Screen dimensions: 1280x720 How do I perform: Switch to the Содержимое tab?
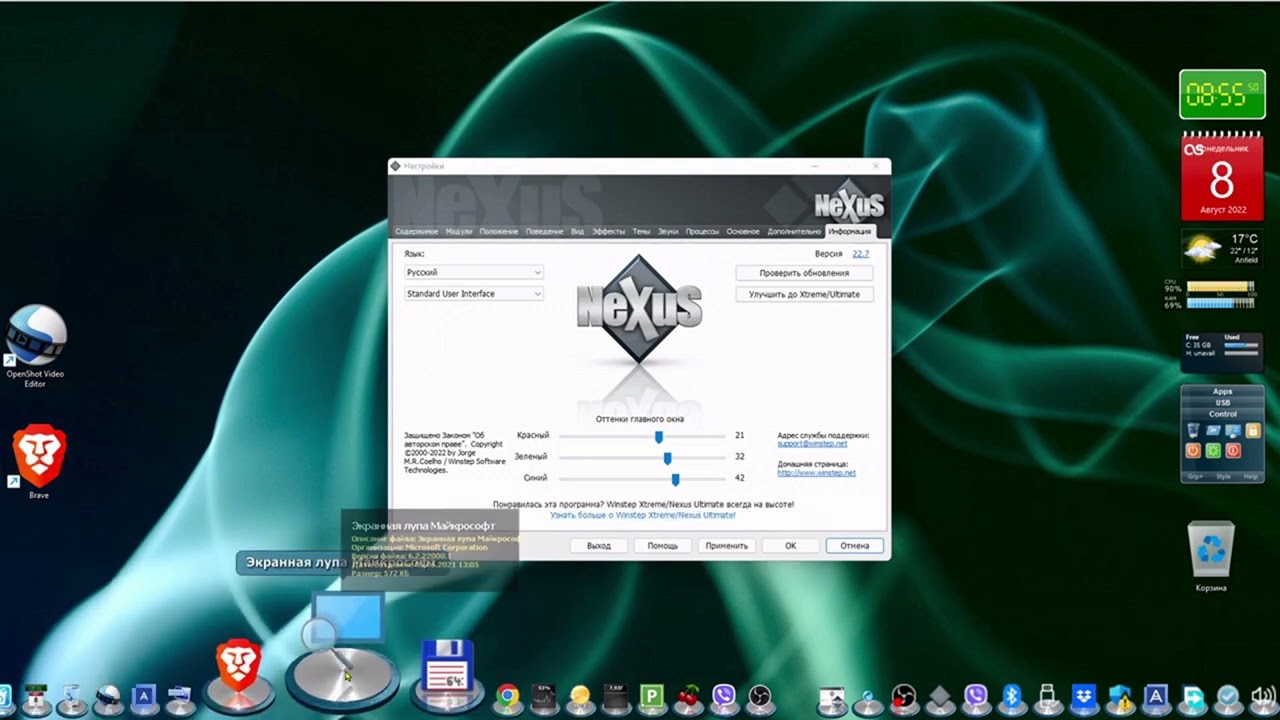tap(416, 231)
